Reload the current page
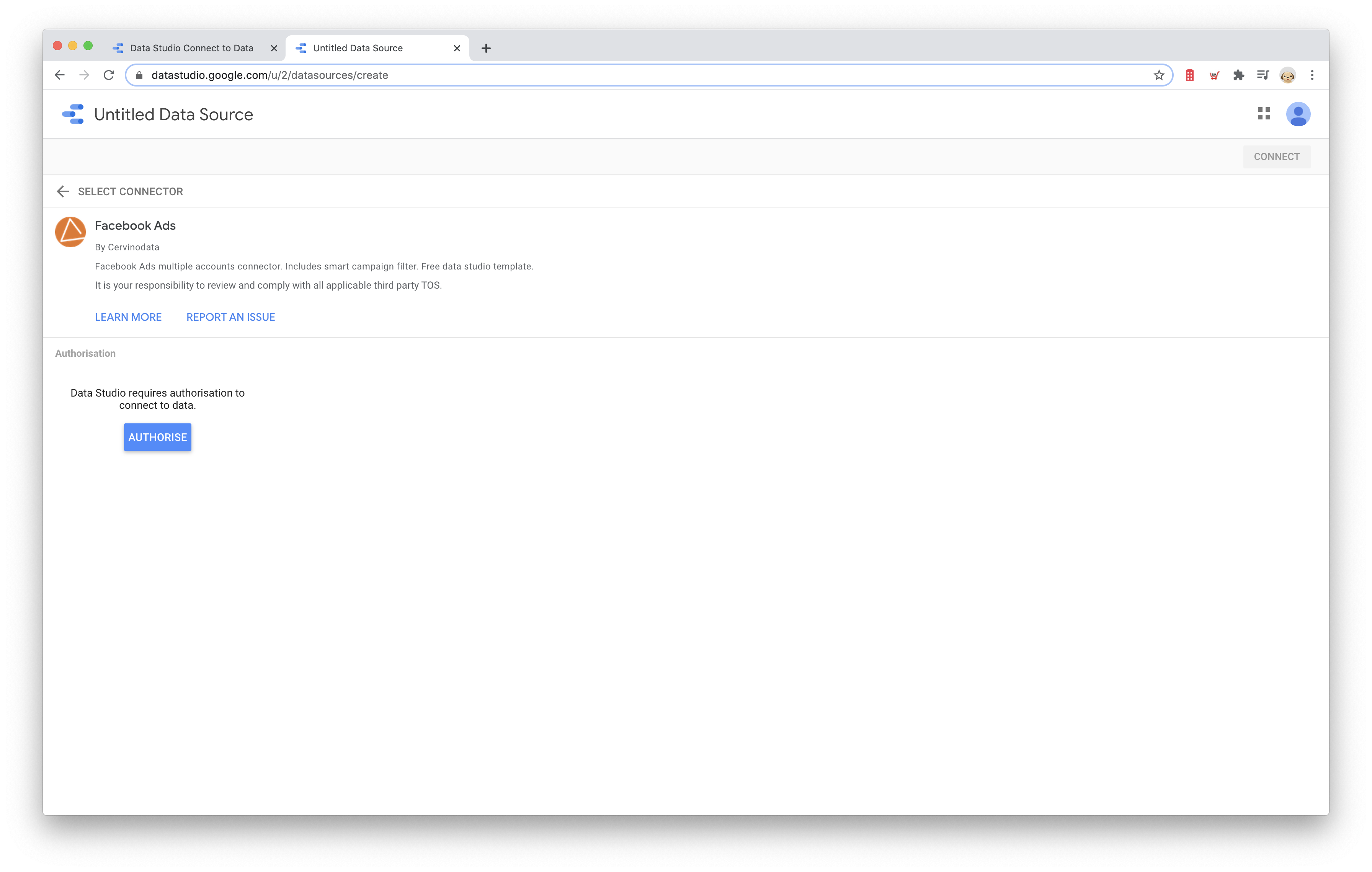 (x=109, y=75)
